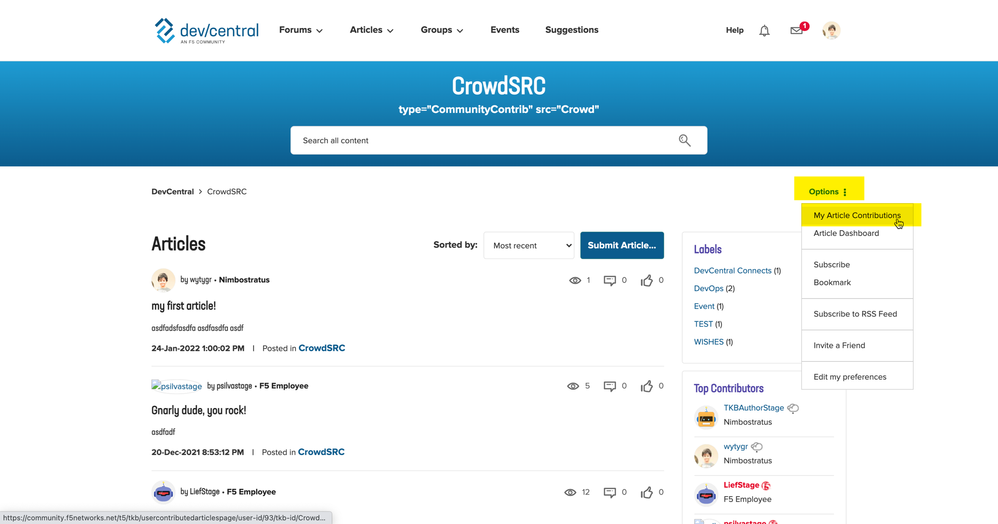This screenshot has width=998, height=524.
Task: Select Article Dashboard option
Action: (846, 233)
